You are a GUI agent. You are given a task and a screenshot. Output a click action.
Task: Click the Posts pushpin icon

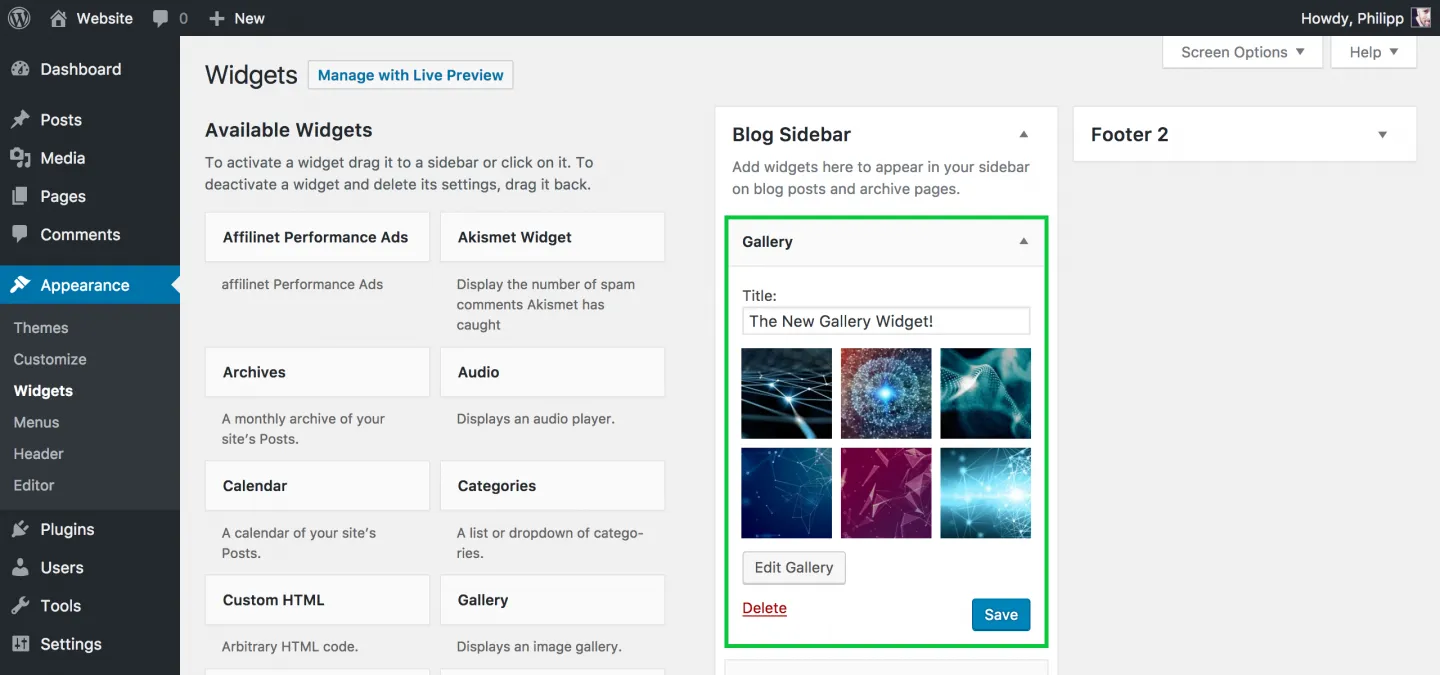(20, 120)
